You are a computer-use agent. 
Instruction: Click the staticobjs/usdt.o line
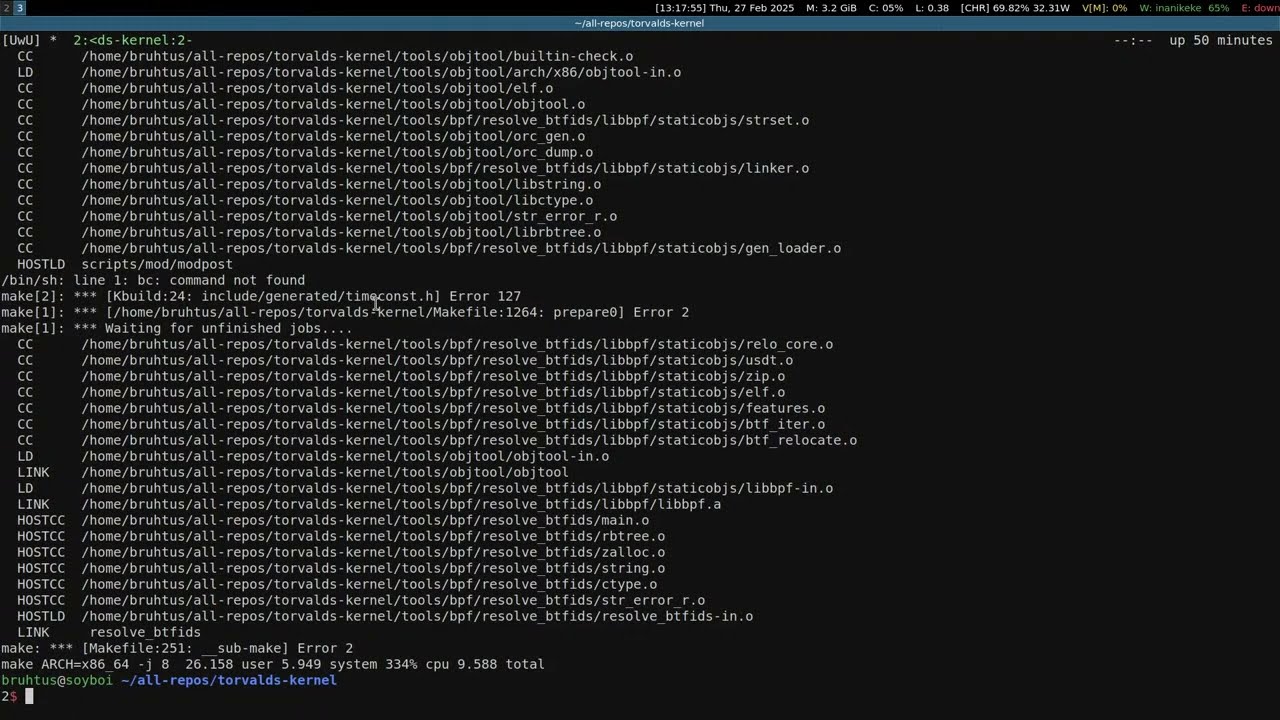[405, 360]
